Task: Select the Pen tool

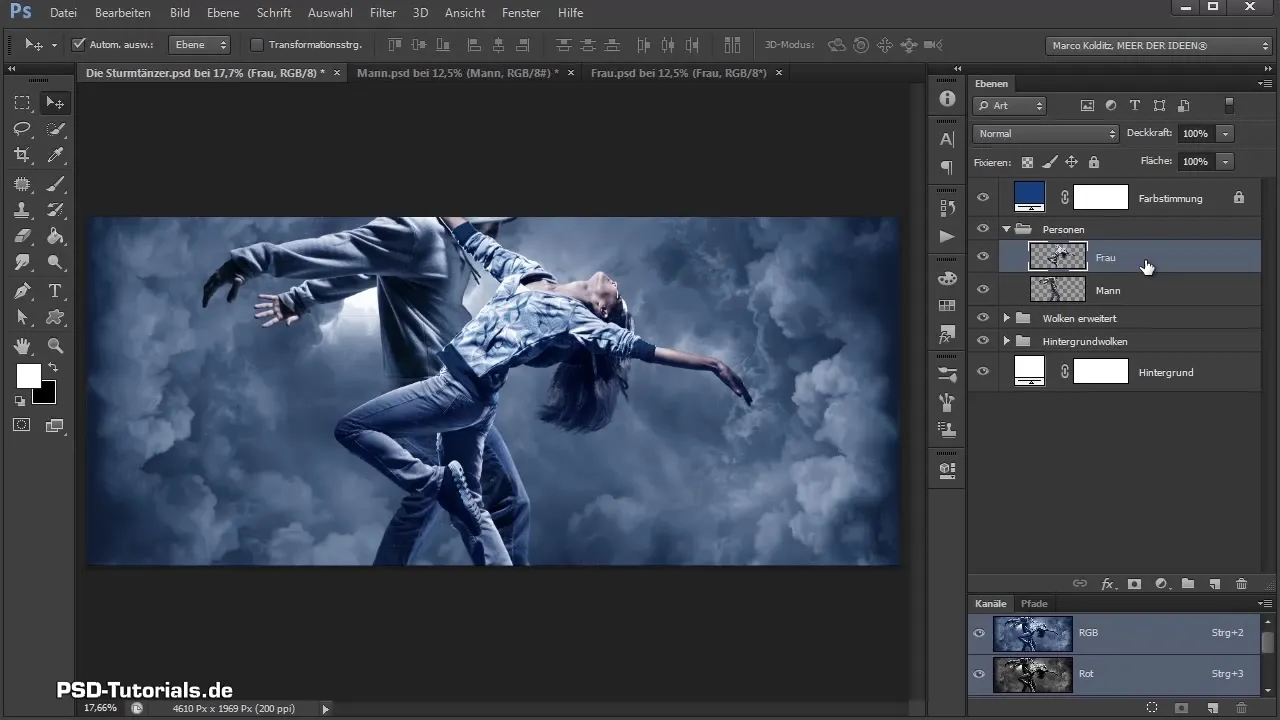Action: coord(22,291)
